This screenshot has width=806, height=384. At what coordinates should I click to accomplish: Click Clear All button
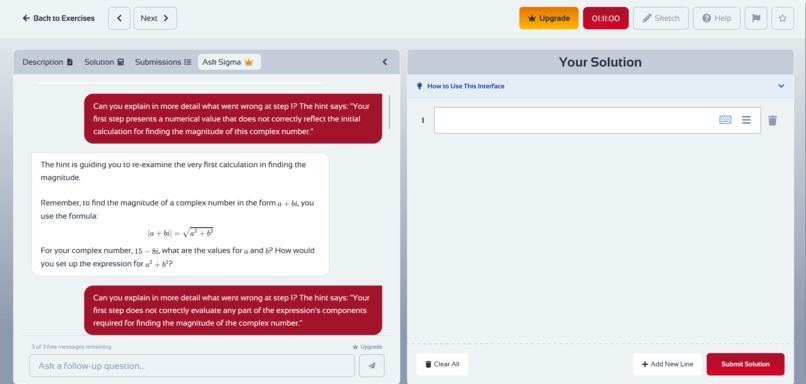tap(442, 364)
